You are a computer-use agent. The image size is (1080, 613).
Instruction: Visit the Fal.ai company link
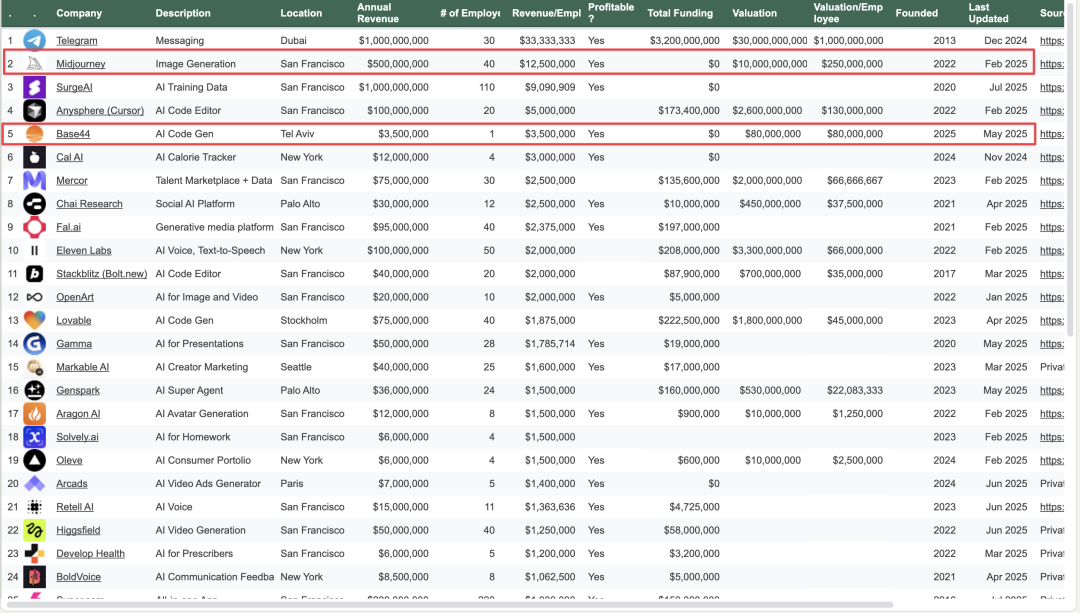tap(68, 227)
